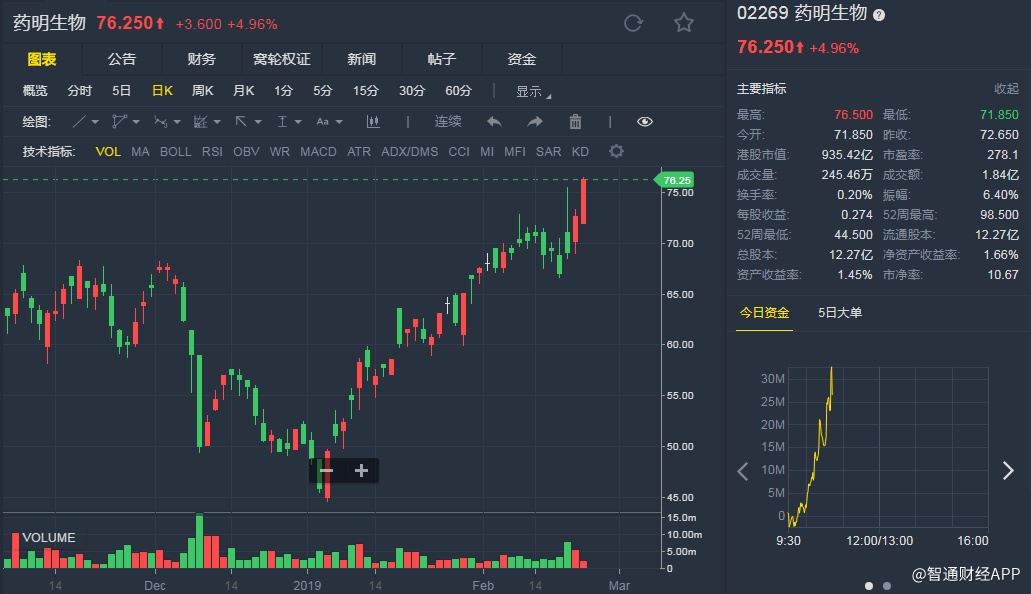The height and width of the screenshot is (594, 1031).
Task: Zoom out chart with minus button
Action: point(327,470)
